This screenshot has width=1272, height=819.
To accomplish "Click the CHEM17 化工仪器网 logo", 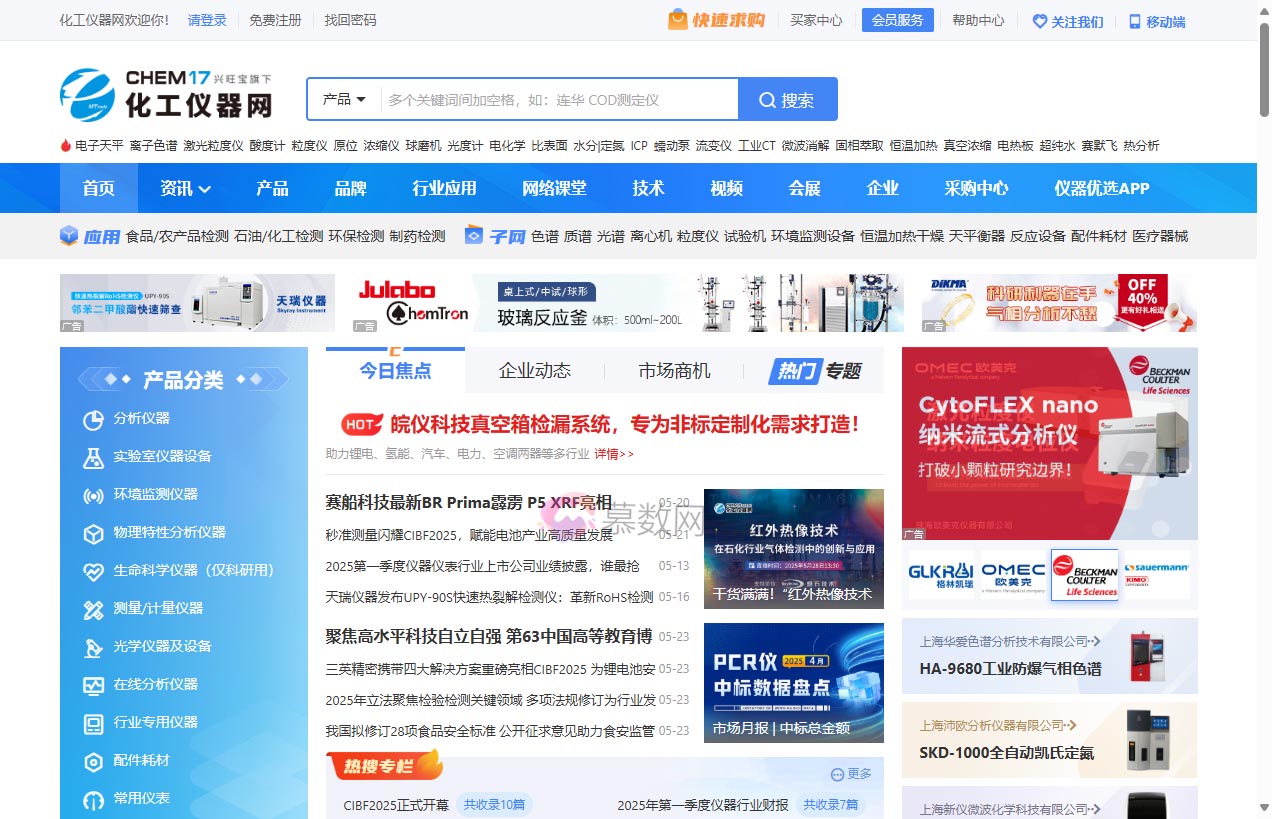I will tap(167, 95).
